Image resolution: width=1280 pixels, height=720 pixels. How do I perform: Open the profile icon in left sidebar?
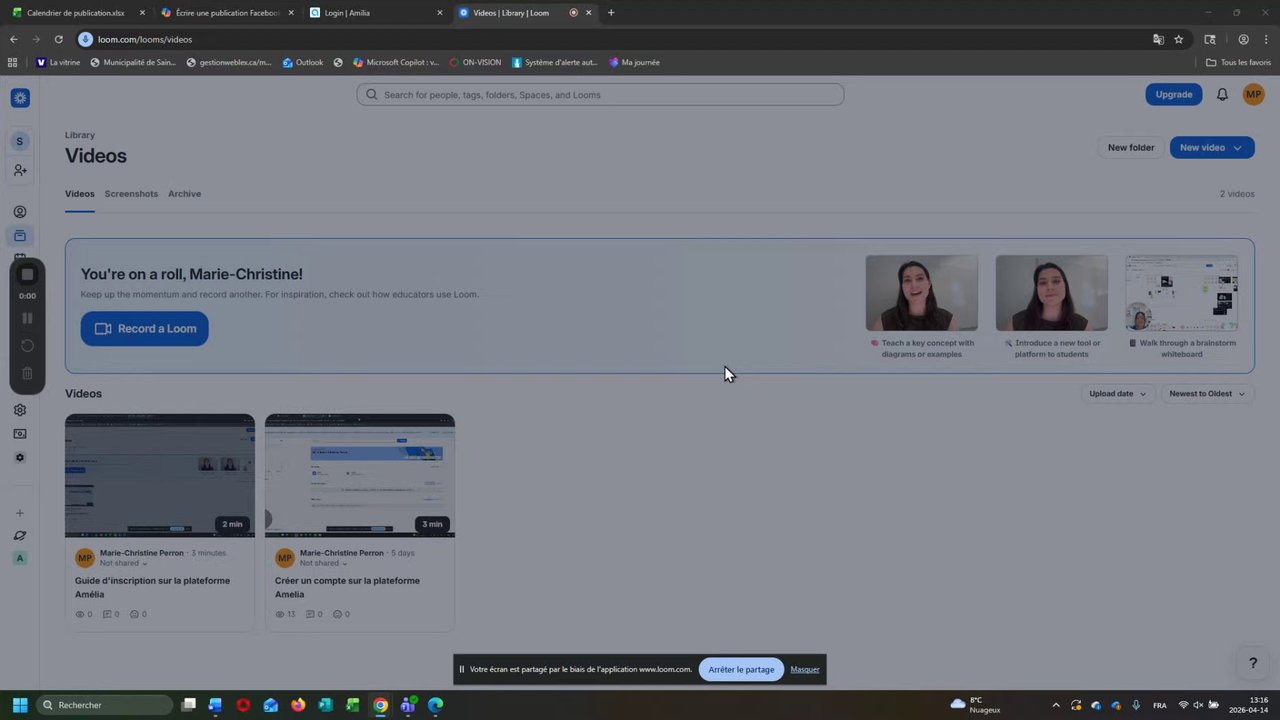[x=20, y=212]
